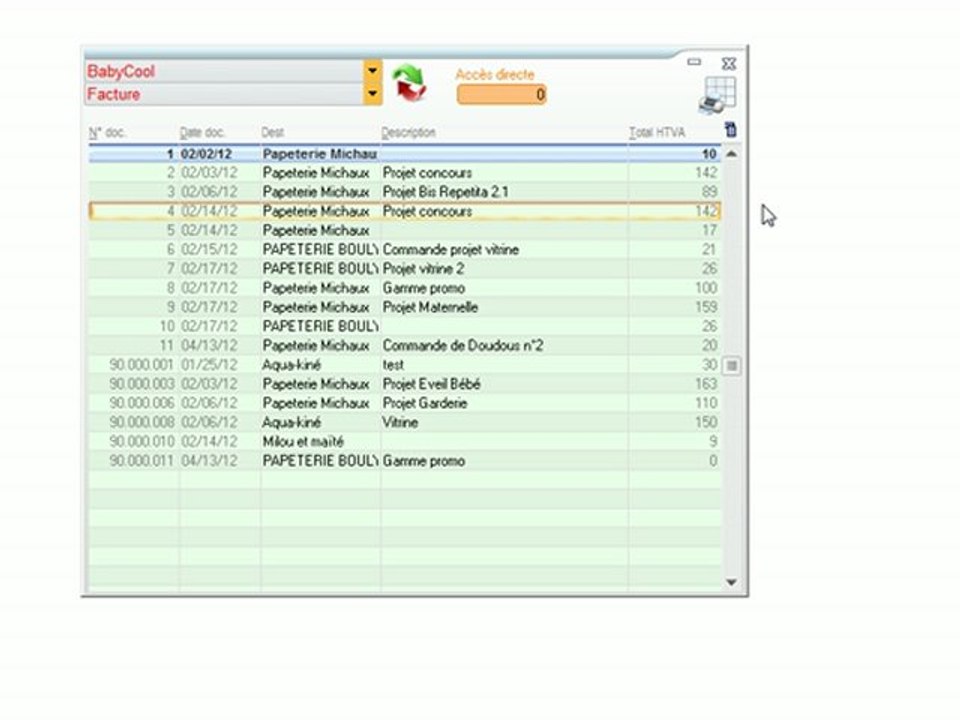Click the date 04/13/12 of document 11
Viewport: 960px width, 720px height.
click(x=209, y=345)
